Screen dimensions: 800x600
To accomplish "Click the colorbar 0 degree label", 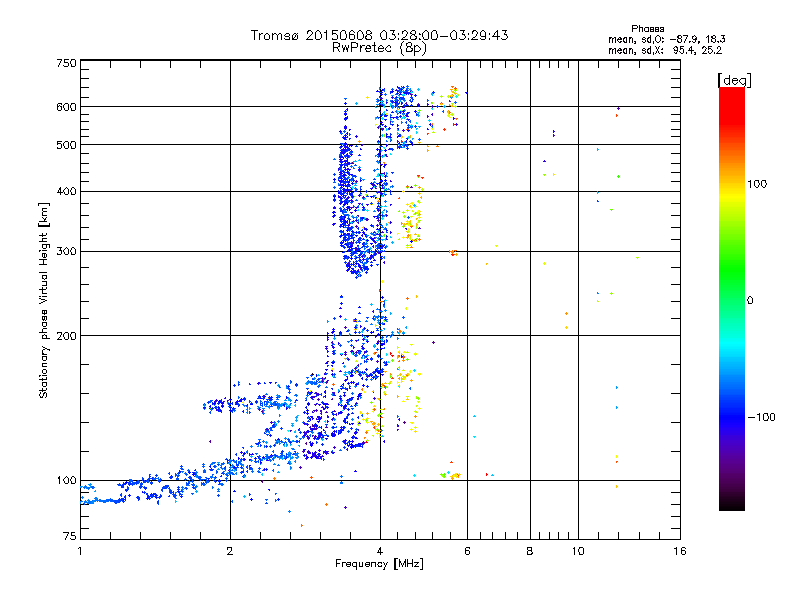I will pyautogui.click(x=750, y=301).
